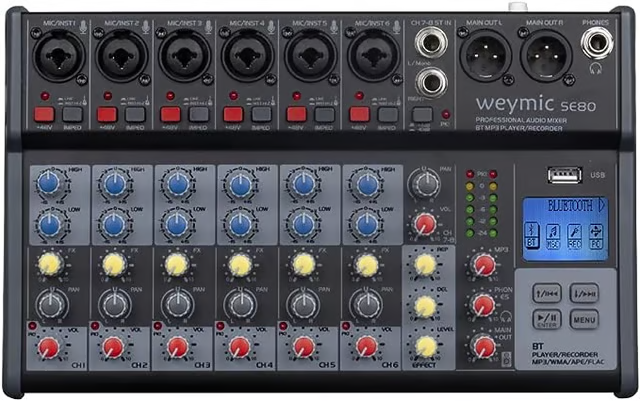Viewport: 640px width, 401px height.
Task: Adjust the CH2 LOW EQ knob
Action: point(113,224)
